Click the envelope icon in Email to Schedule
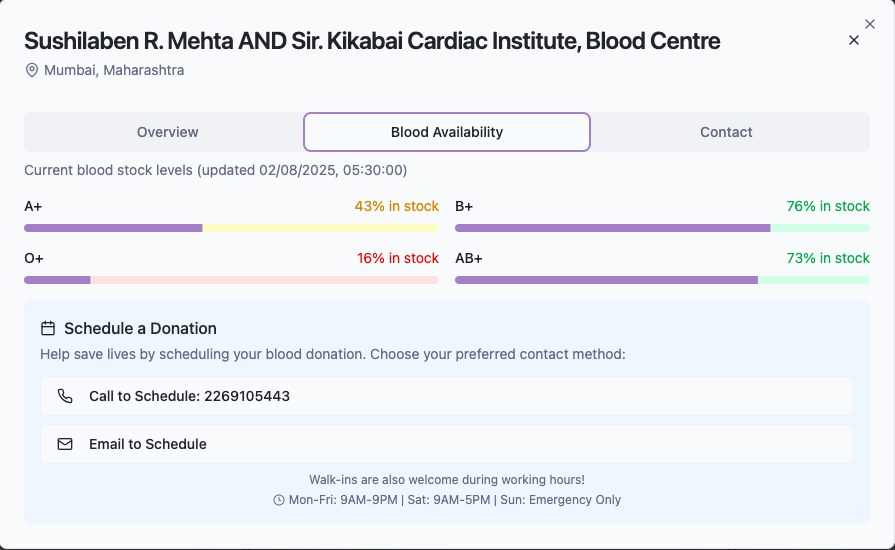Screen dimensions: 895x550 pyautogui.click(x=65, y=444)
